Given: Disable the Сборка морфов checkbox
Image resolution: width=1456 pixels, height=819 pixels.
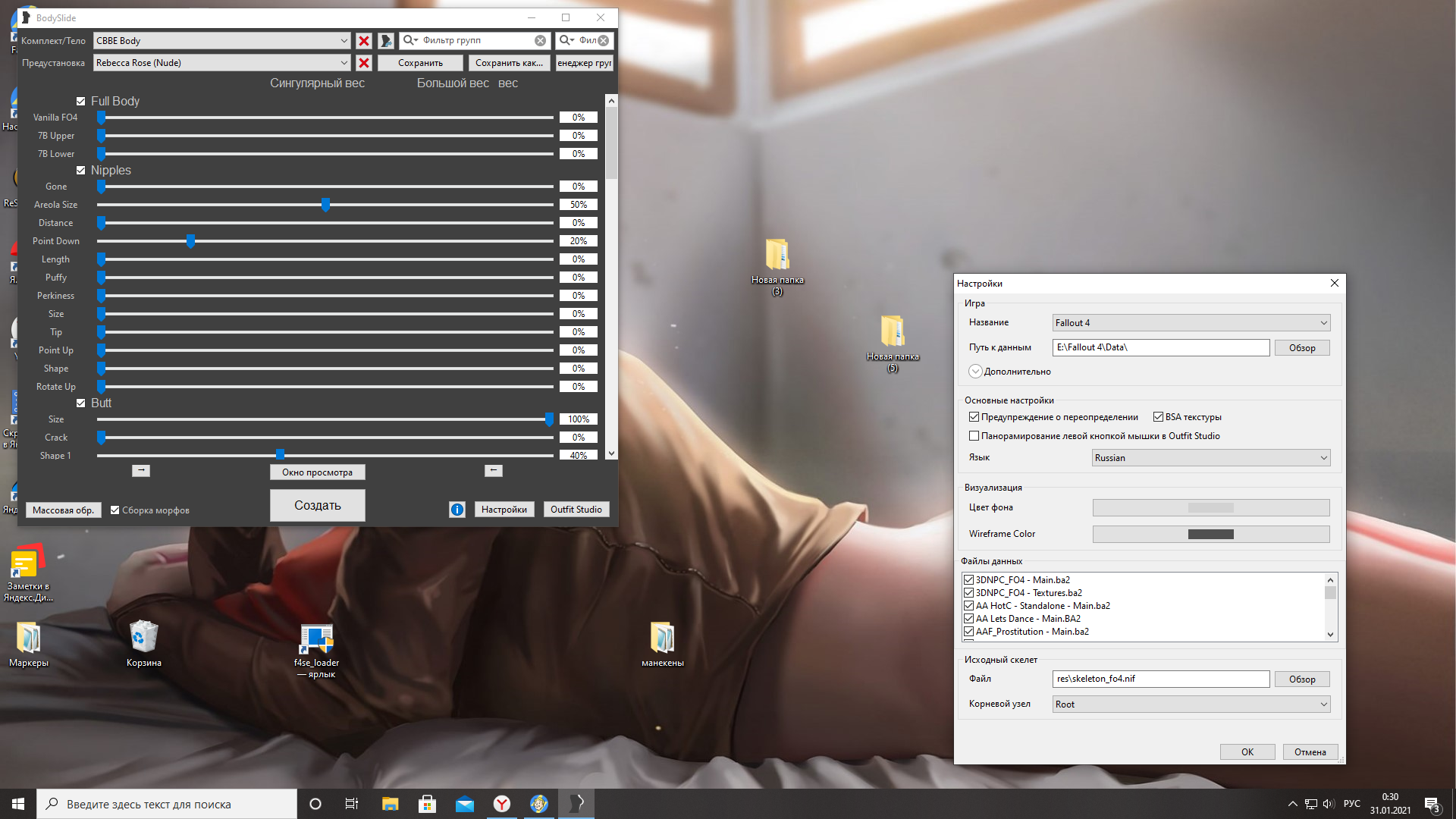Looking at the screenshot, I should tap(115, 510).
